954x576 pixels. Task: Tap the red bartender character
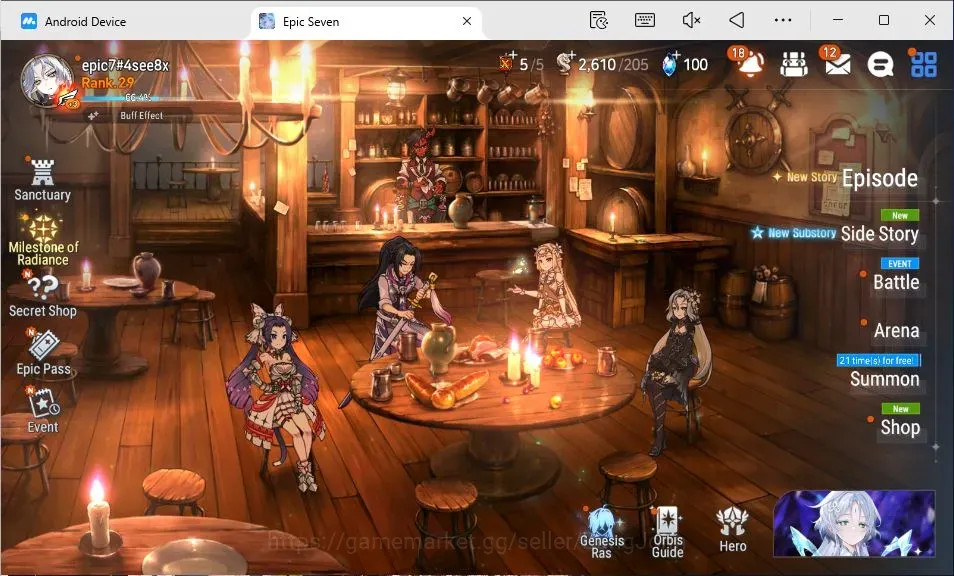(x=420, y=175)
